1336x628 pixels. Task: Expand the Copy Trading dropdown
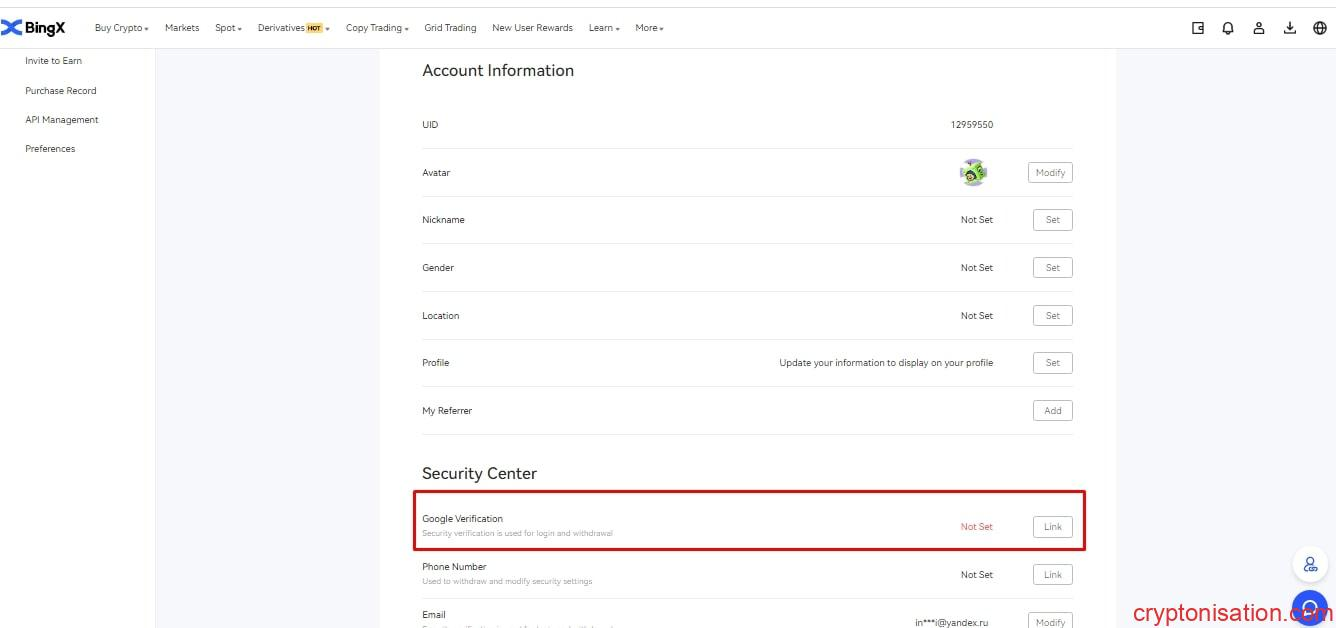[377, 28]
